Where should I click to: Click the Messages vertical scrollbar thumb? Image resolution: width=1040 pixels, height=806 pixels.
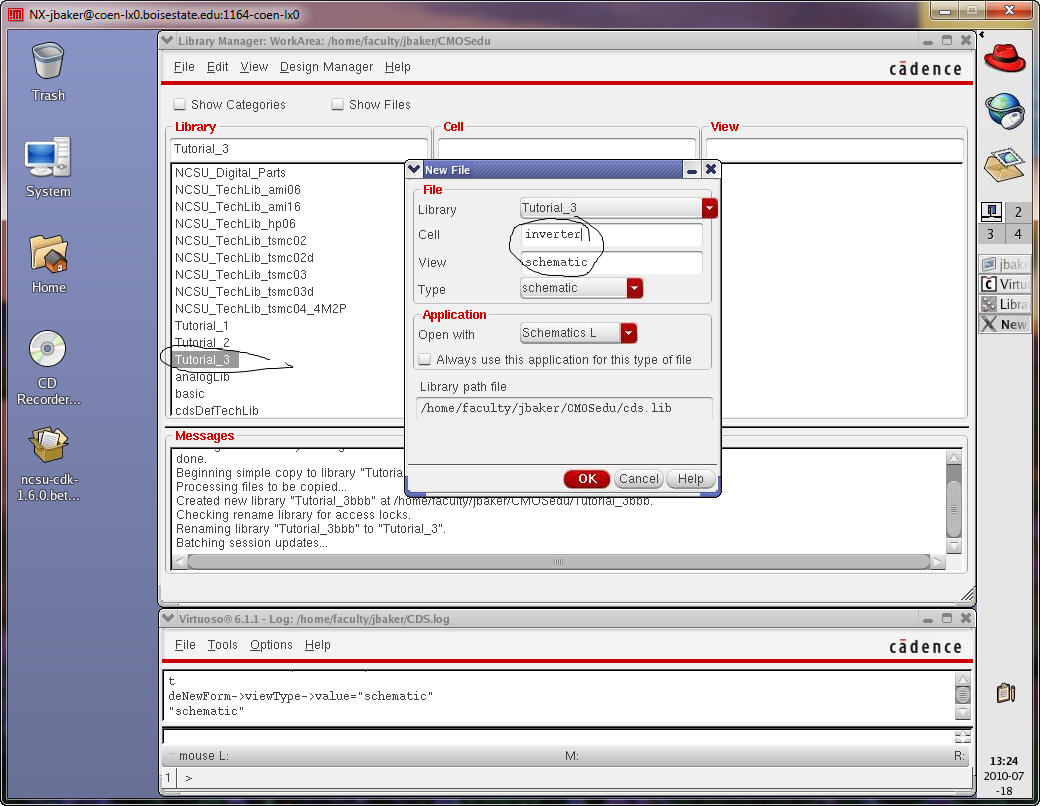[954, 509]
